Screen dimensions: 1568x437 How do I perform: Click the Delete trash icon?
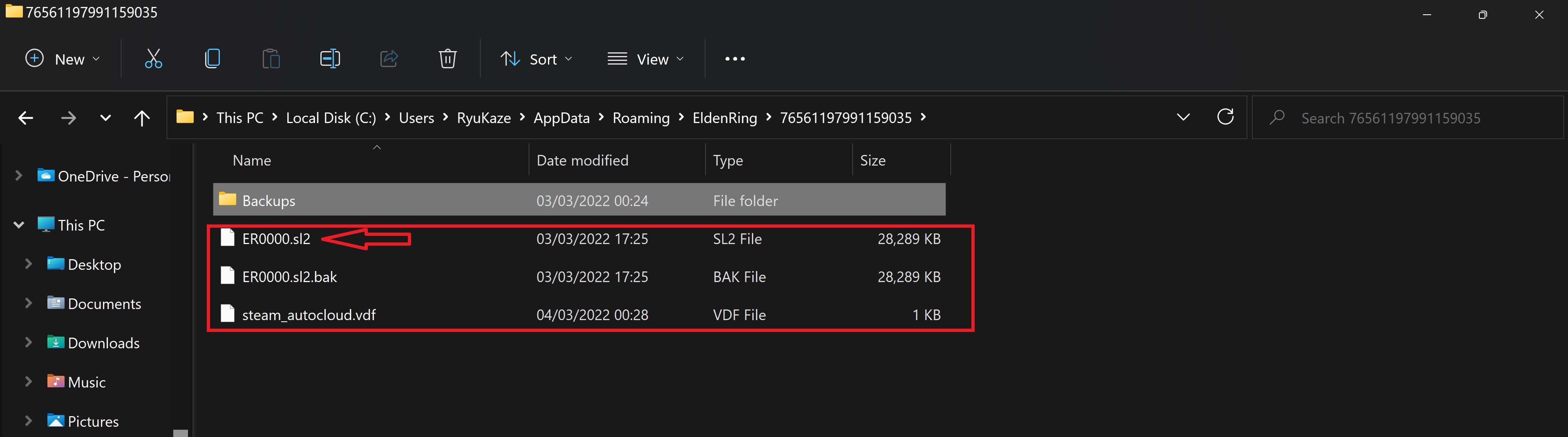(447, 59)
